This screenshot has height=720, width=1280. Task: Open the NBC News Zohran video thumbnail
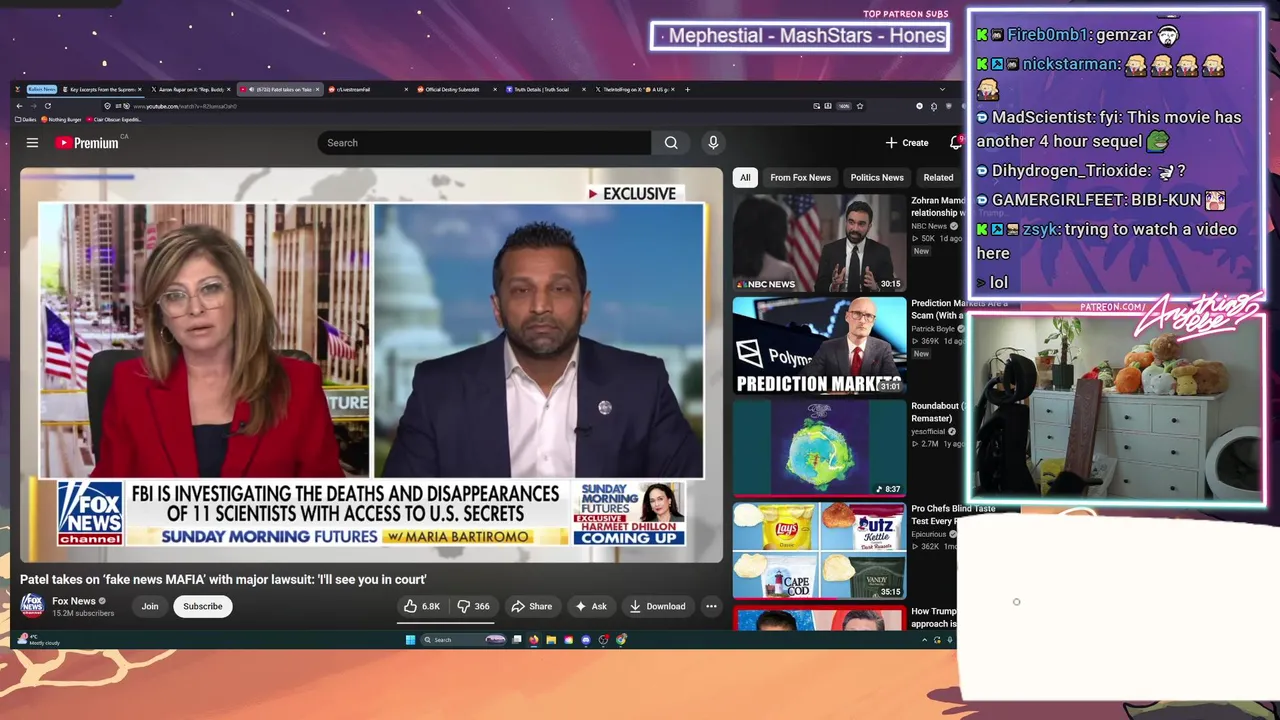(819, 242)
